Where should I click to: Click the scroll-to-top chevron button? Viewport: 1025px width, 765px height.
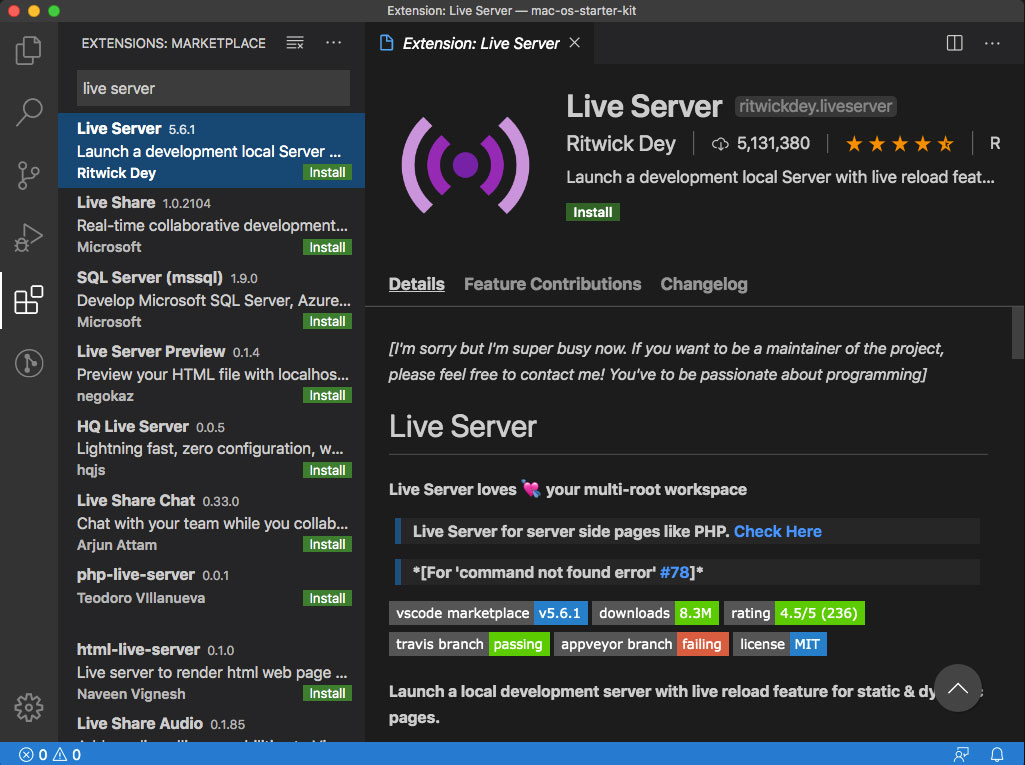tap(957, 688)
